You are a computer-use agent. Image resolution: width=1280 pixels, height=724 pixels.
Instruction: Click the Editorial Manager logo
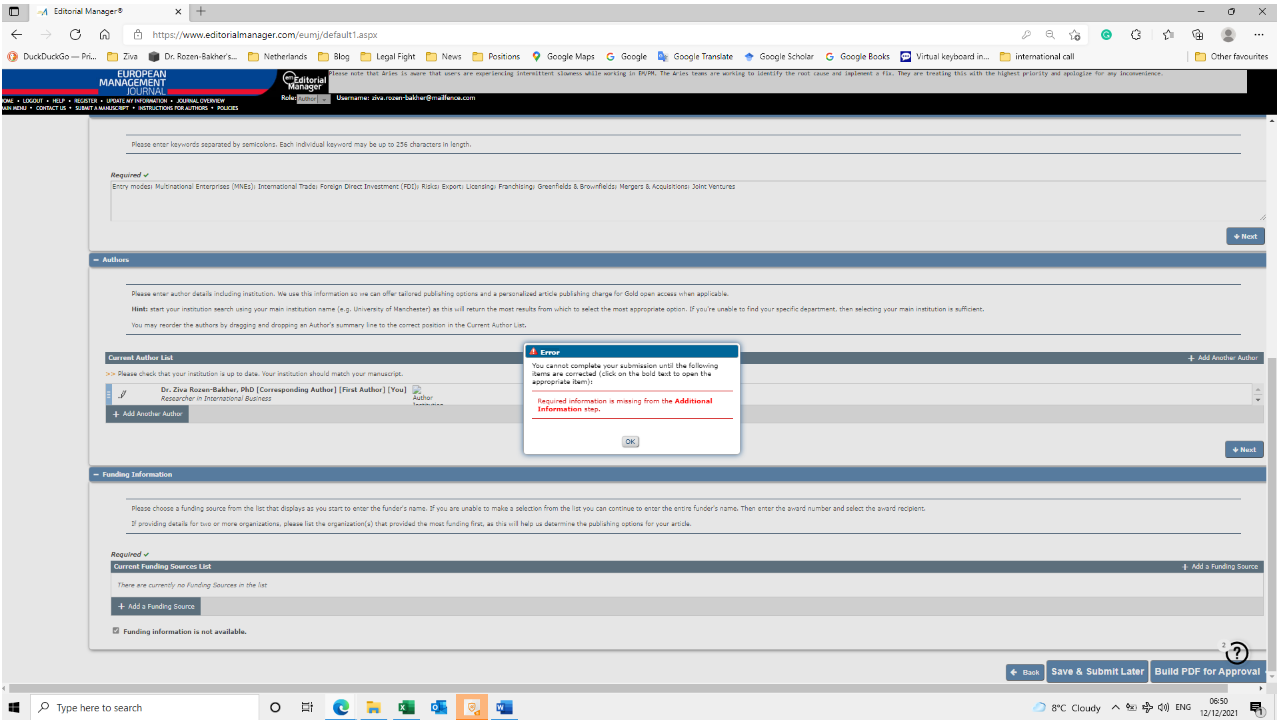(305, 82)
